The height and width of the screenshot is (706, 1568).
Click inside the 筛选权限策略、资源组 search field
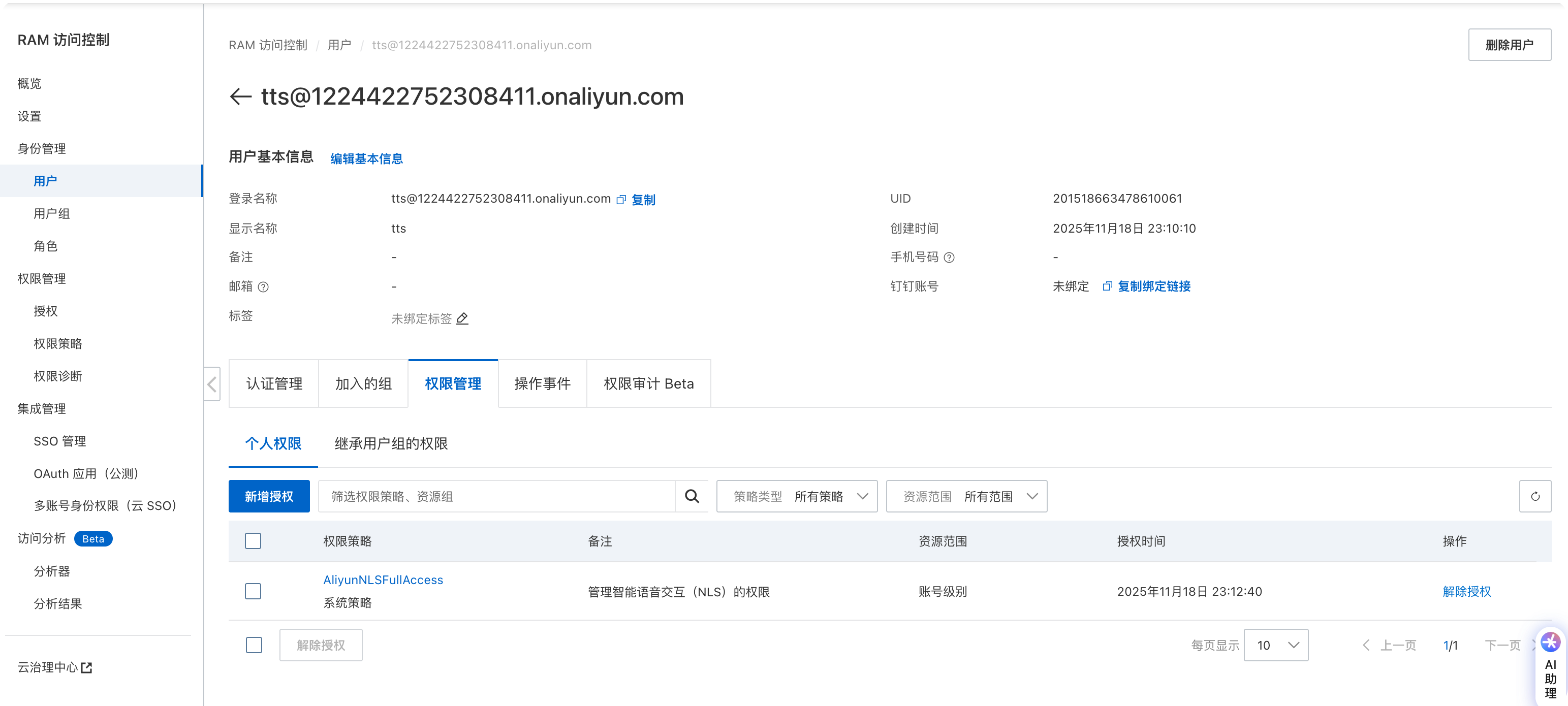tap(487, 496)
